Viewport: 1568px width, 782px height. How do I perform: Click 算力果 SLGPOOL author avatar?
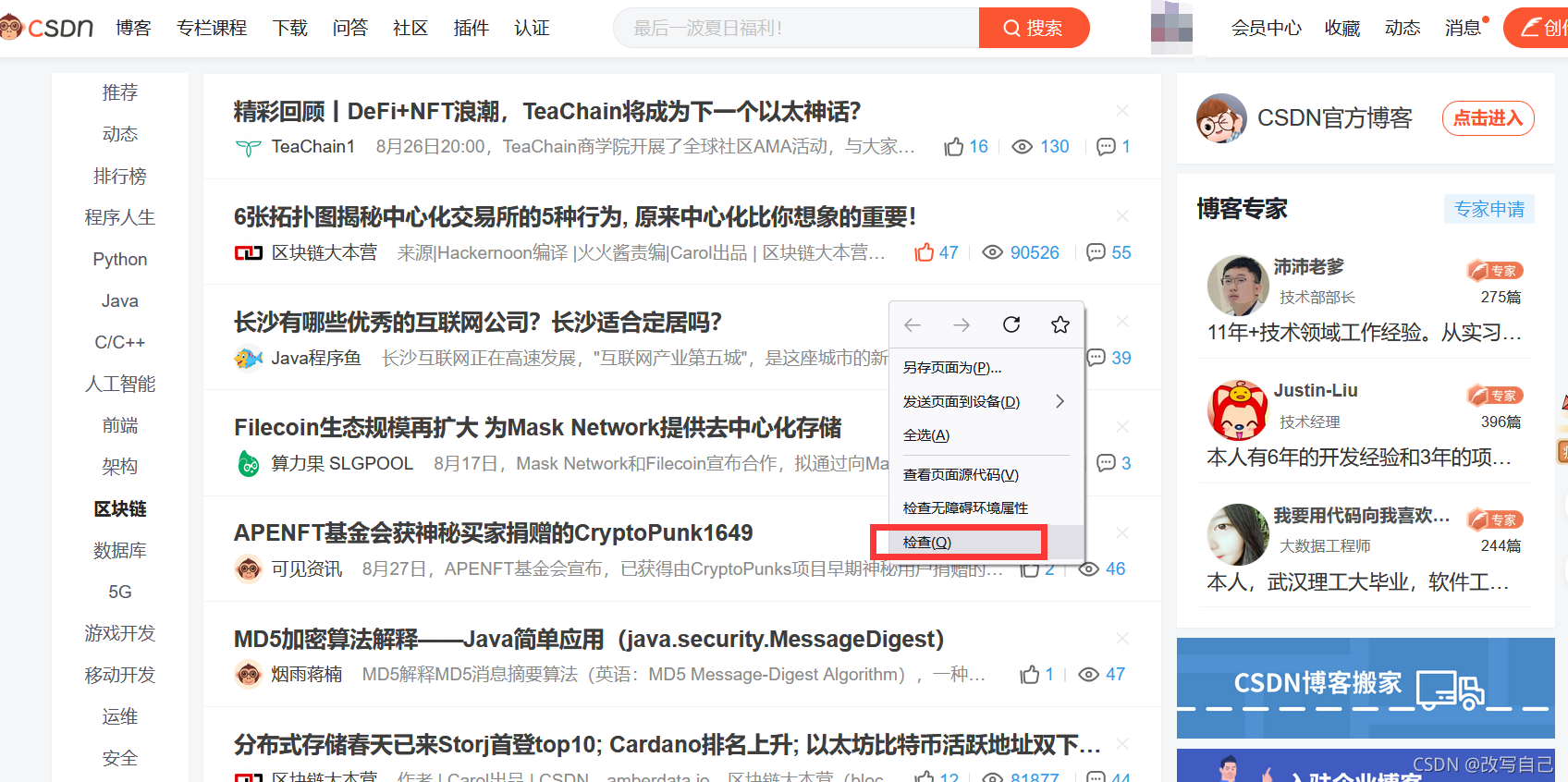[249, 463]
